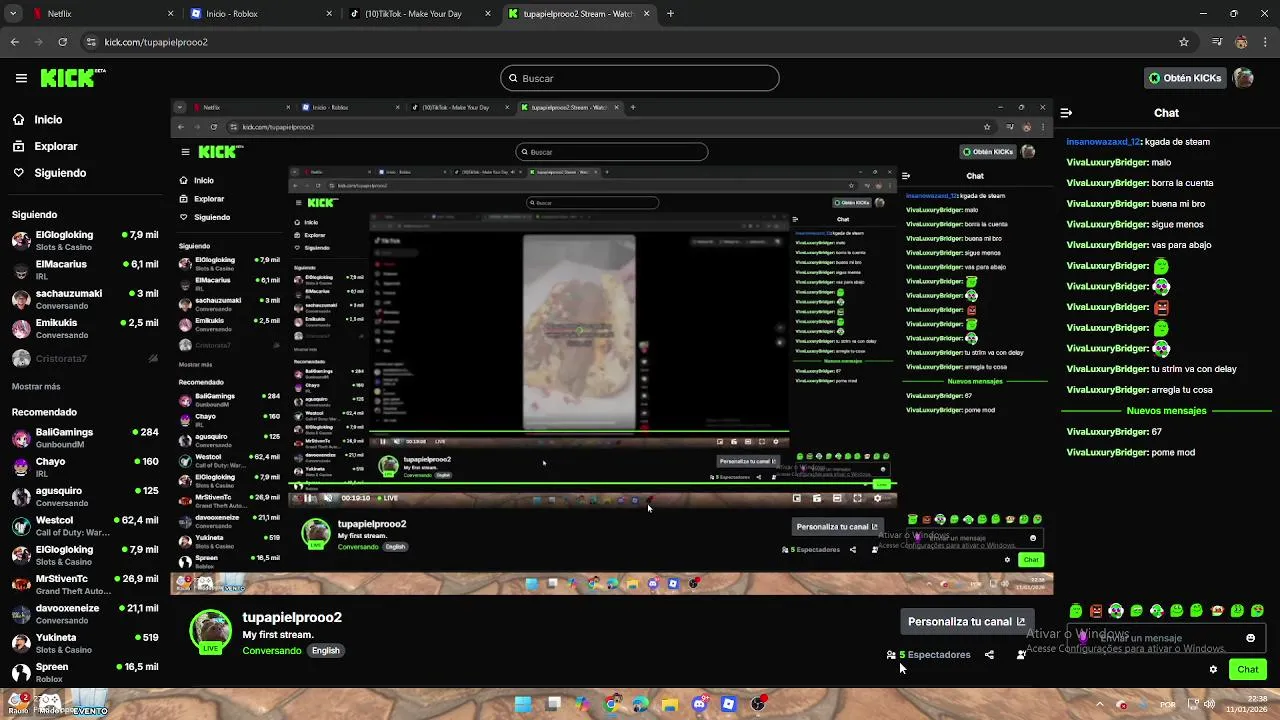The image size is (1280, 720).
Task: Go forward in browser history
Action: click(x=38, y=42)
